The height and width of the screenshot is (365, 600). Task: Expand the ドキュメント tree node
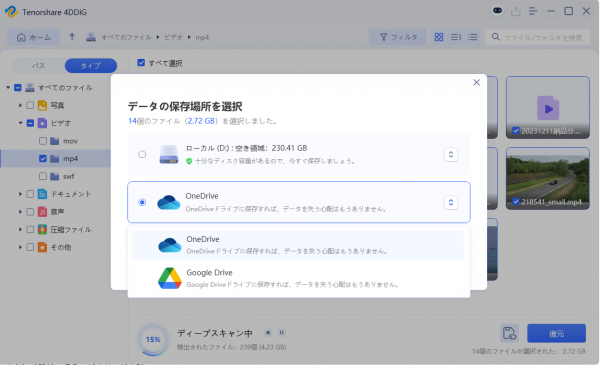click(x=20, y=194)
